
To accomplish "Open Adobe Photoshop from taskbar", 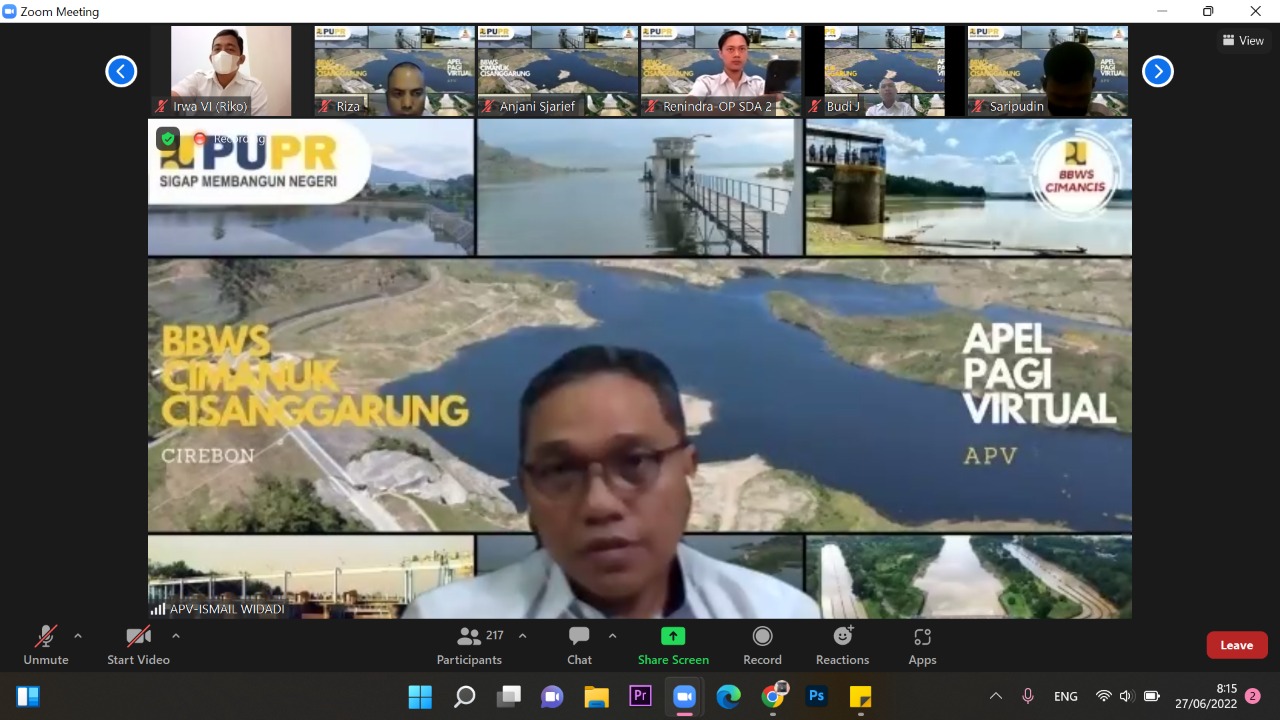I will pyautogui.click(x=817, y=696).
